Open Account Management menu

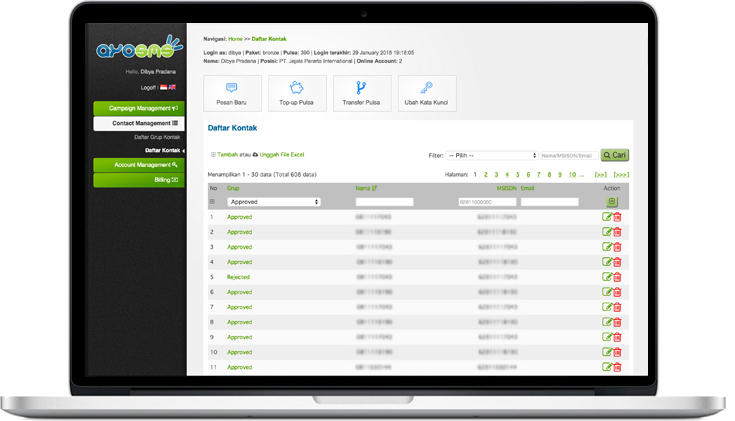141,167
